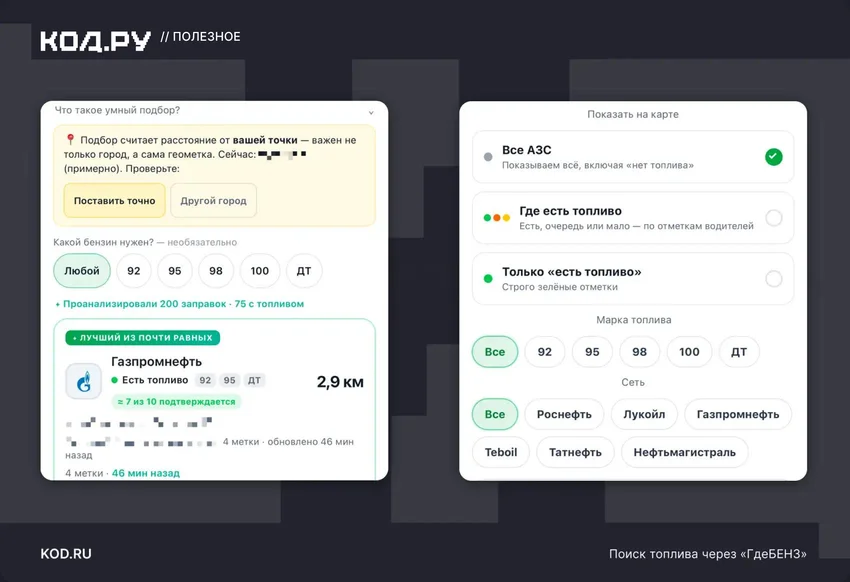
Task: Click the ДТ tag on Газпромнефть card
Action: tap(254, 380)
